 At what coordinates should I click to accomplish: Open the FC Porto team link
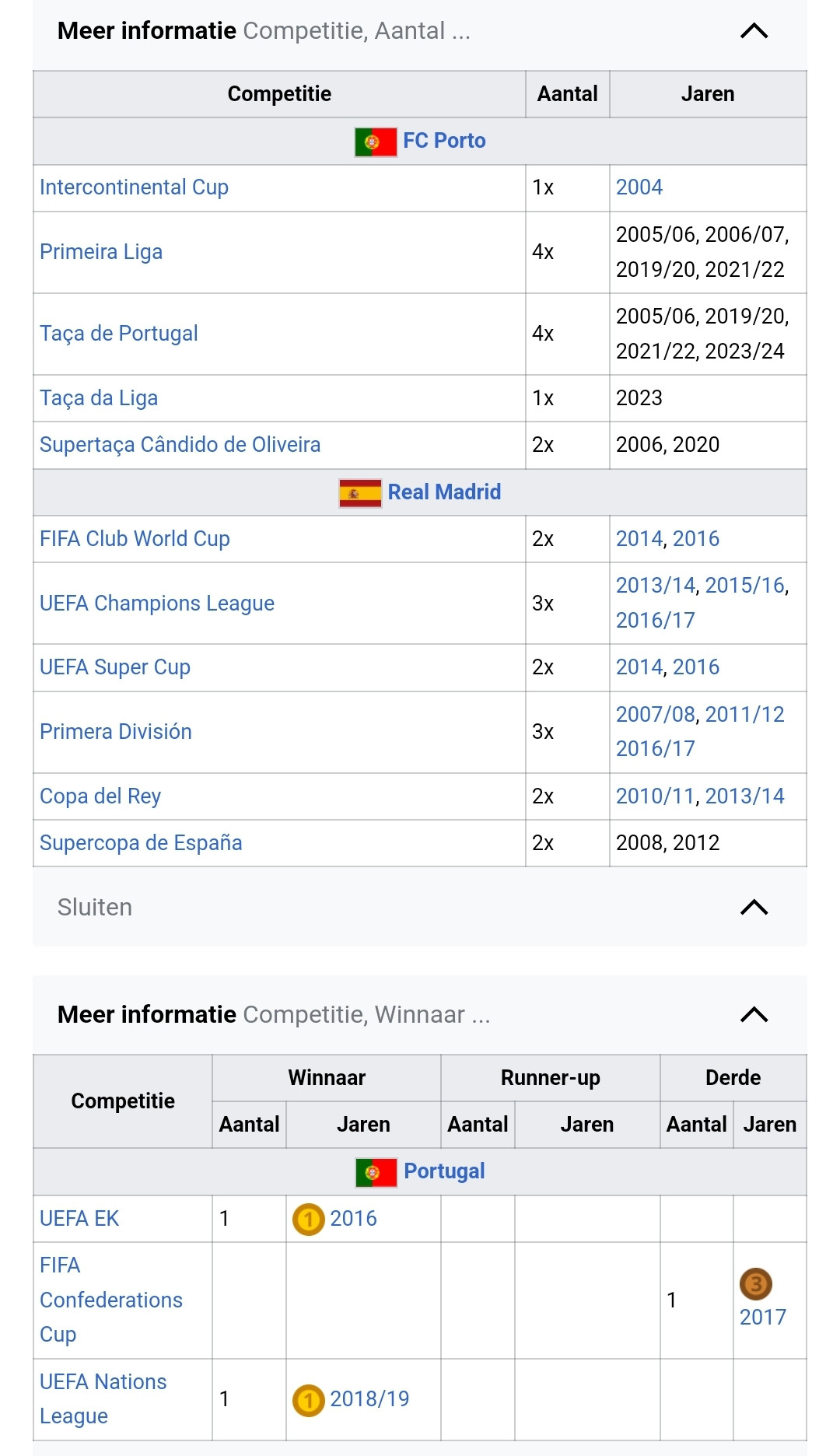tap(444, 141)
